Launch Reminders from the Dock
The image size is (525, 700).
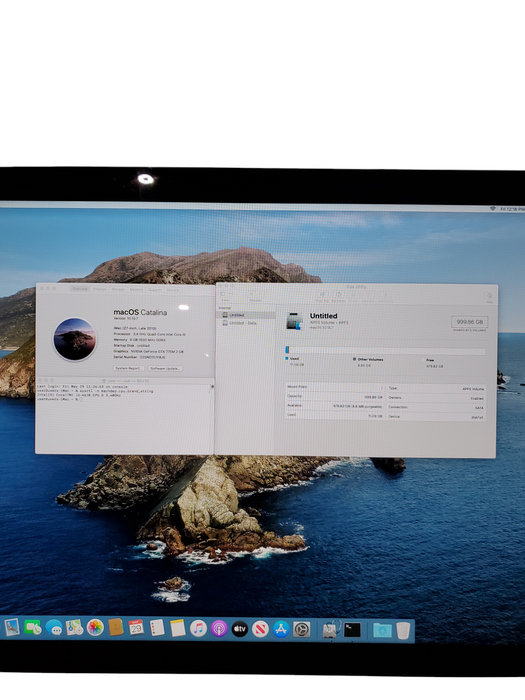[x=157, y=628]
